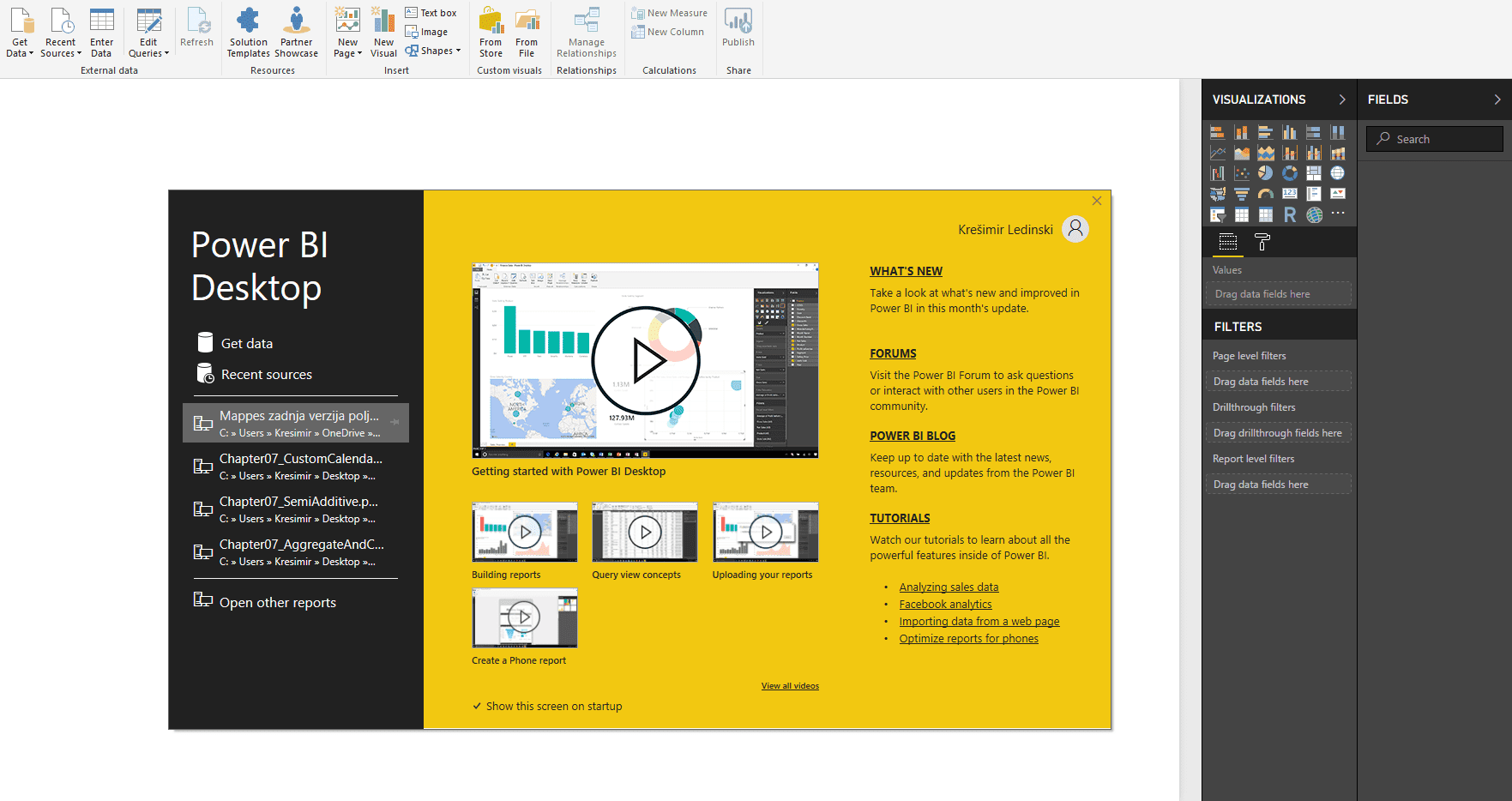The height and width of the screenshot is (801, 1512).
Task: Close the Power BI Desktop splash screen
Action: [1096, 201]
